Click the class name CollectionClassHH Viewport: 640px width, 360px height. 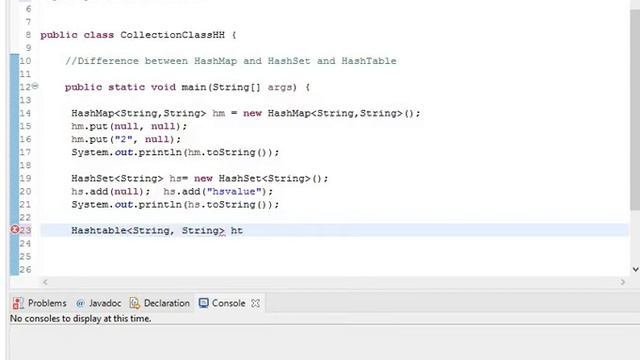(172, 35)
